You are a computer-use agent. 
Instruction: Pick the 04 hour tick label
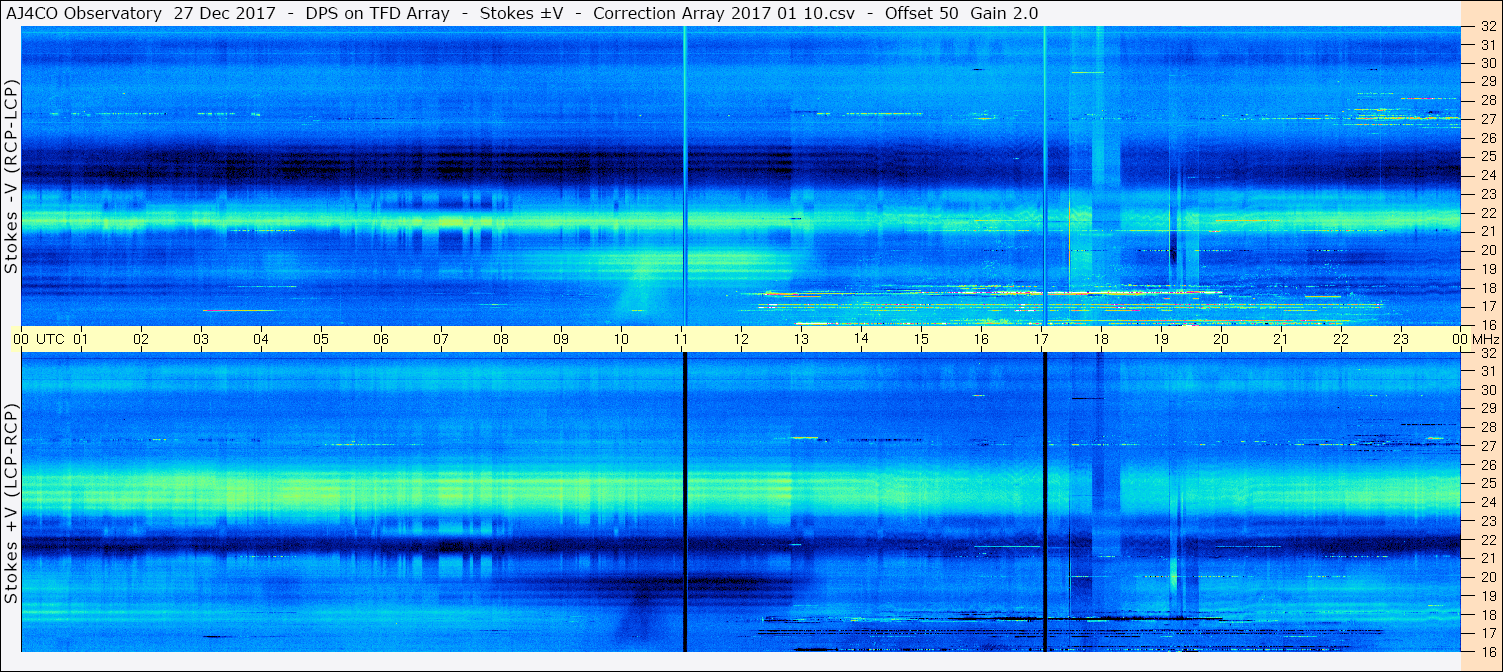pyautogui.click(x=261, y=339)
